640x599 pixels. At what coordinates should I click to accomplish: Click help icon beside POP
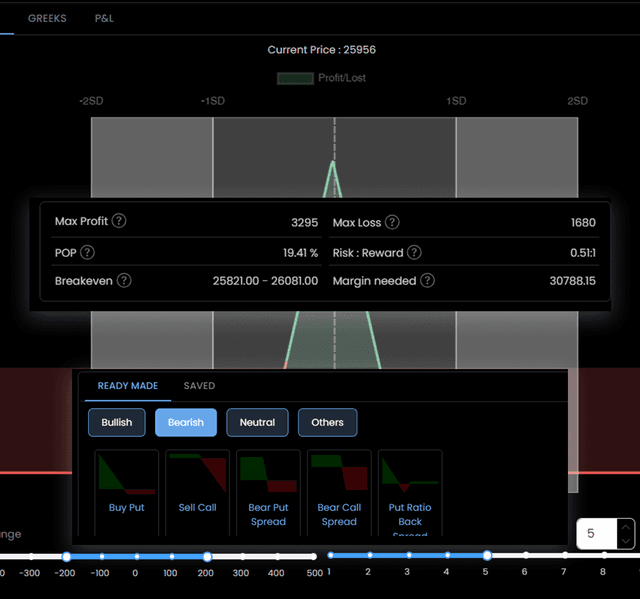pyautogui.click(x=87, y=252)
